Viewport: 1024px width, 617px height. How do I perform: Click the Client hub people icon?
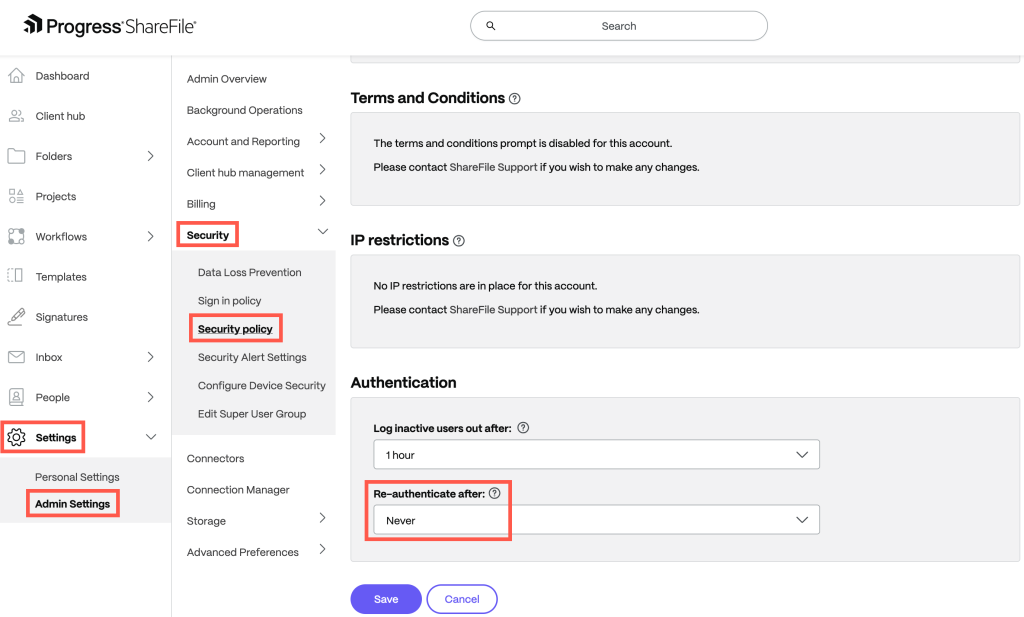[x=16, y=116]
